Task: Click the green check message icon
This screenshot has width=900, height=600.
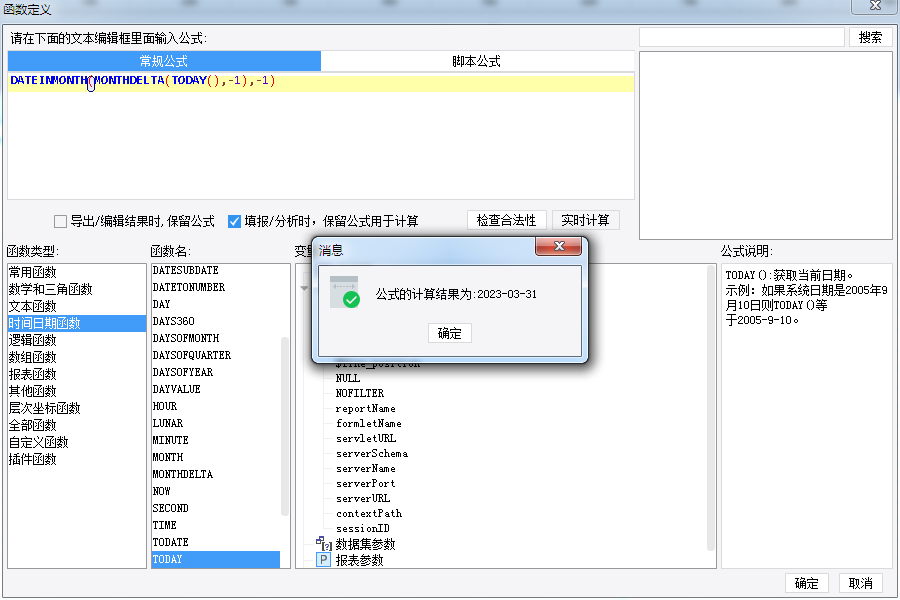Action: (x=345, y=292)
